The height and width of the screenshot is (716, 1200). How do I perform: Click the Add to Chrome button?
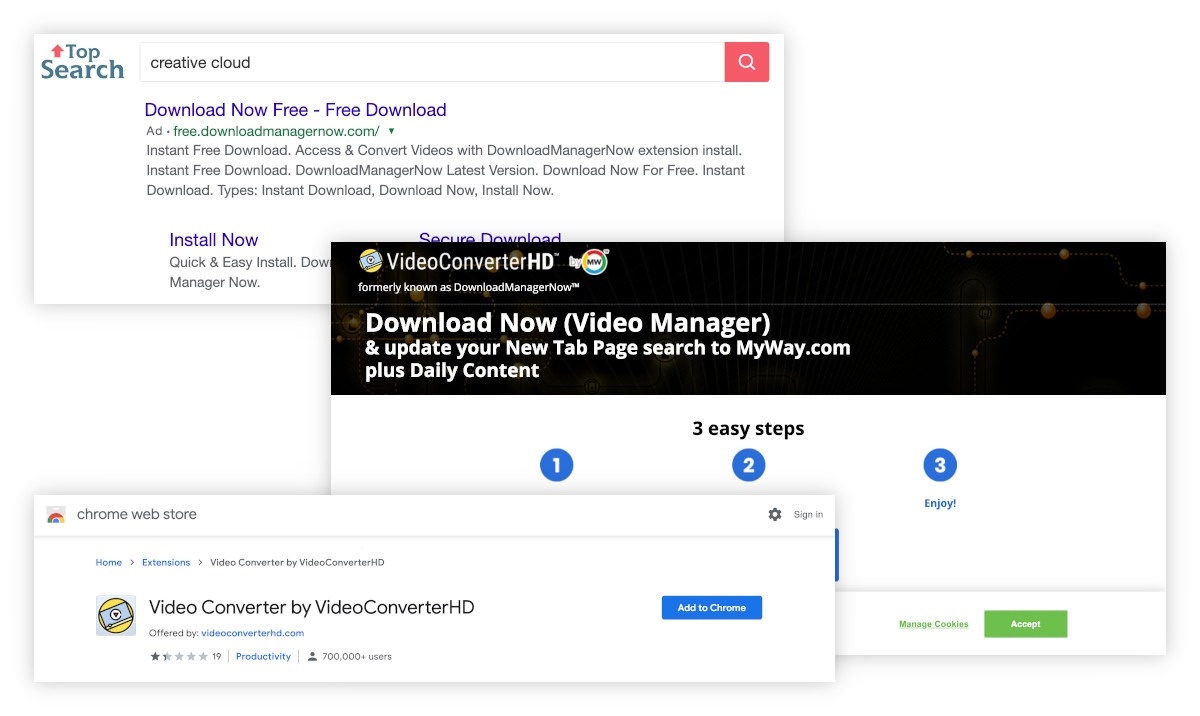(711, 607)
